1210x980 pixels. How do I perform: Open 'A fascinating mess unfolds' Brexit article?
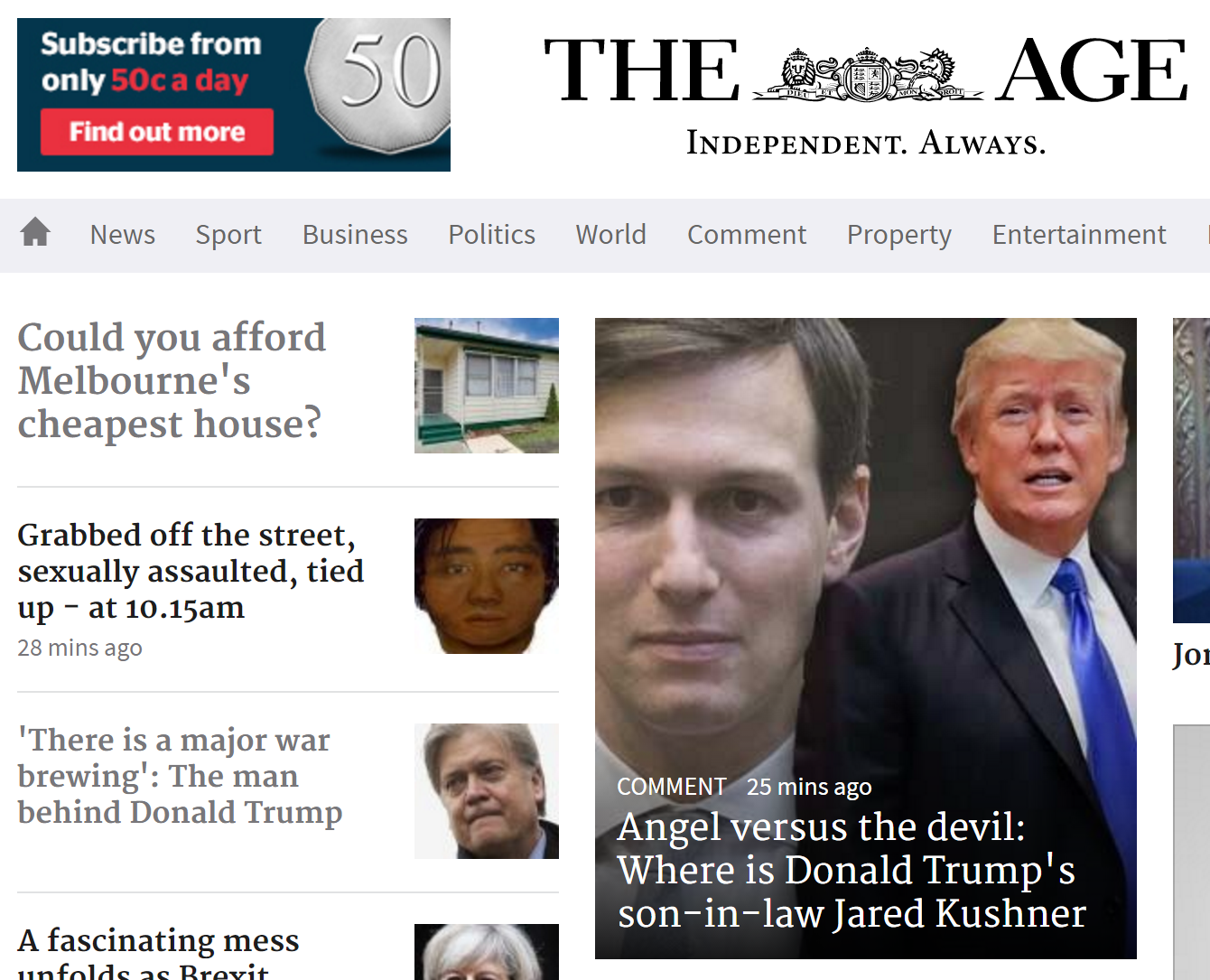pyautogui.click(x=158, y=952)
